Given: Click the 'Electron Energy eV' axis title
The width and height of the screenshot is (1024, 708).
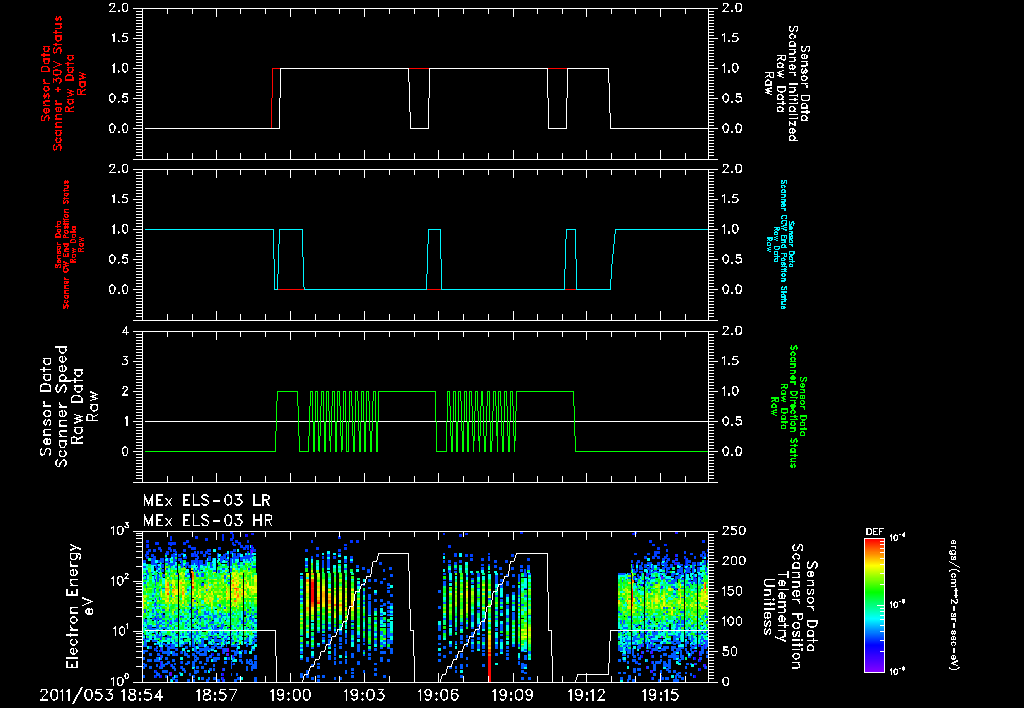Looking at the screenshot, I should 81,606.
